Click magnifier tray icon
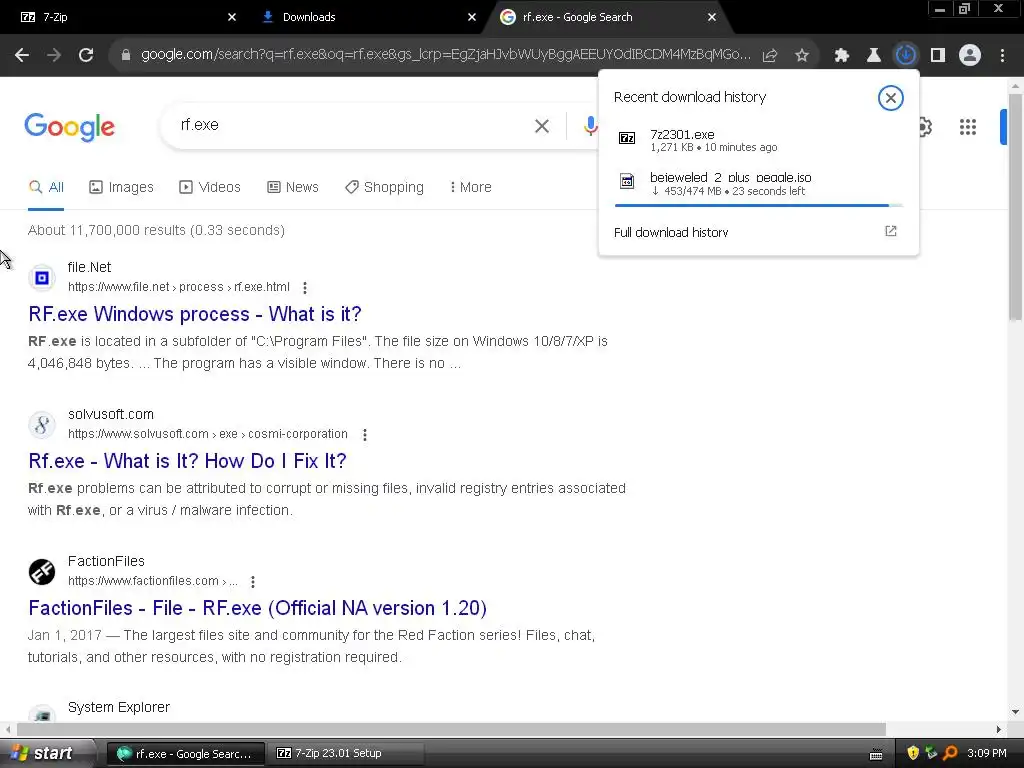The width and height of the screenshot is (1024, 768). tap(950, 754)
